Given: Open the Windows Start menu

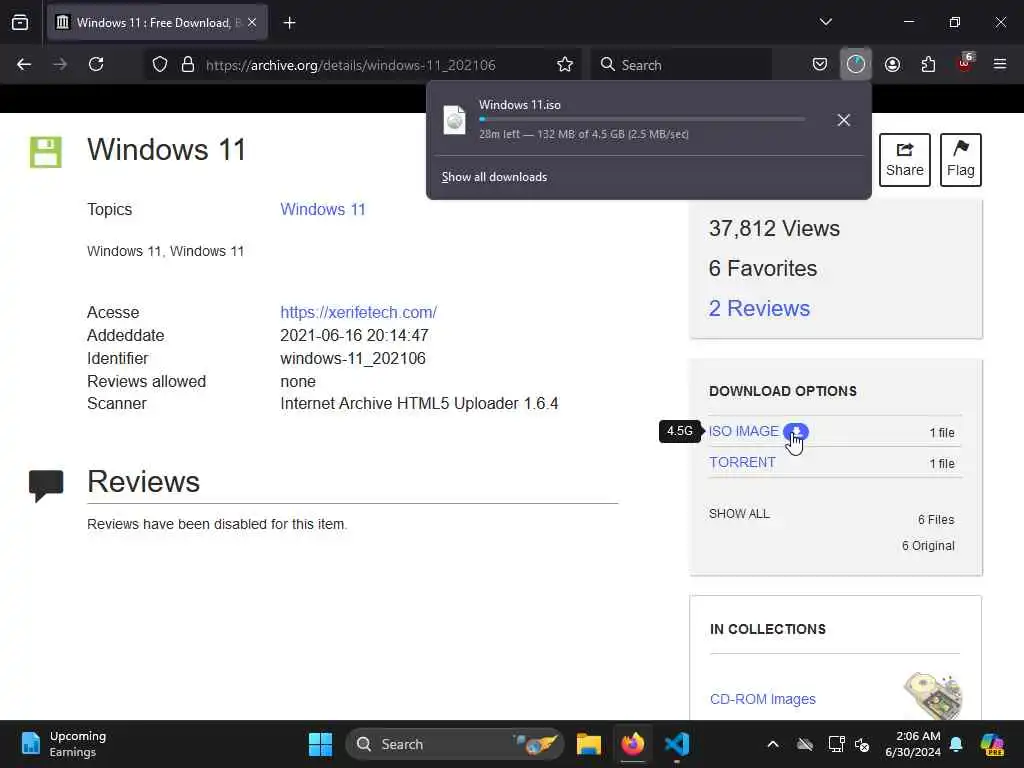Looking at the screenshot, I should pos(320,744).
